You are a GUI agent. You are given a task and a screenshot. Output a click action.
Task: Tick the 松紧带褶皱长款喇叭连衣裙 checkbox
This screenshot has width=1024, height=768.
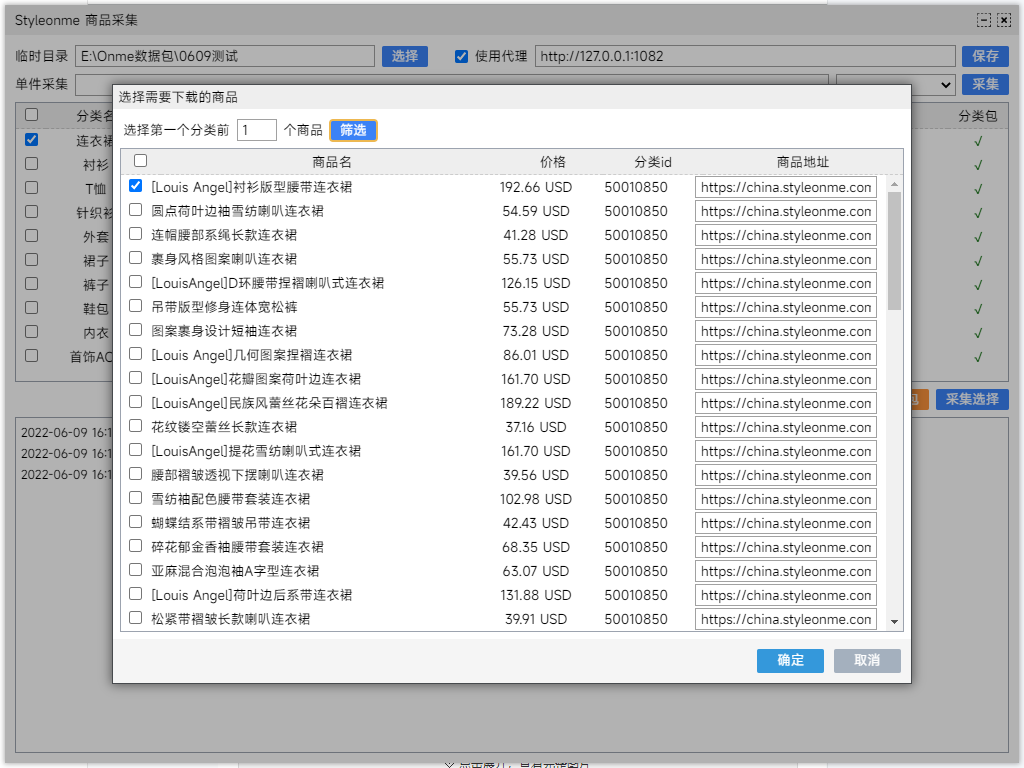click(x=136, y=618)
